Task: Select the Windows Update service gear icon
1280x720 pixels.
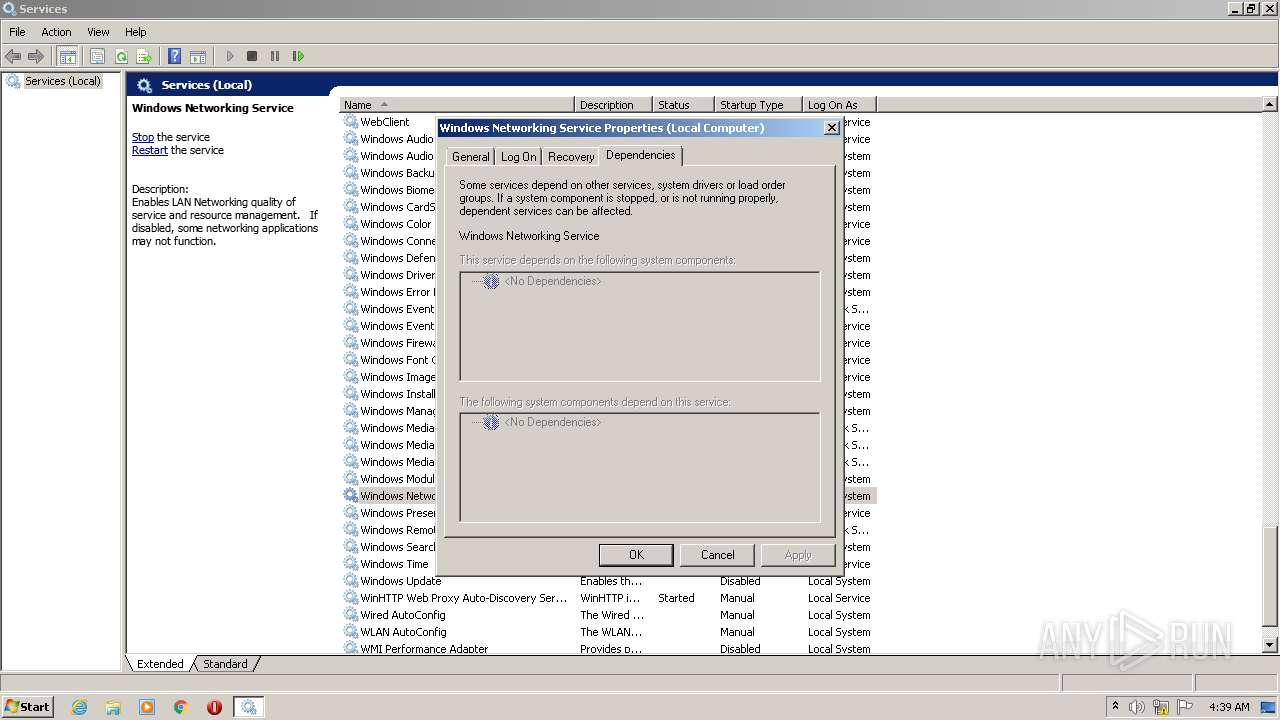Action: (x=351, y=581)
